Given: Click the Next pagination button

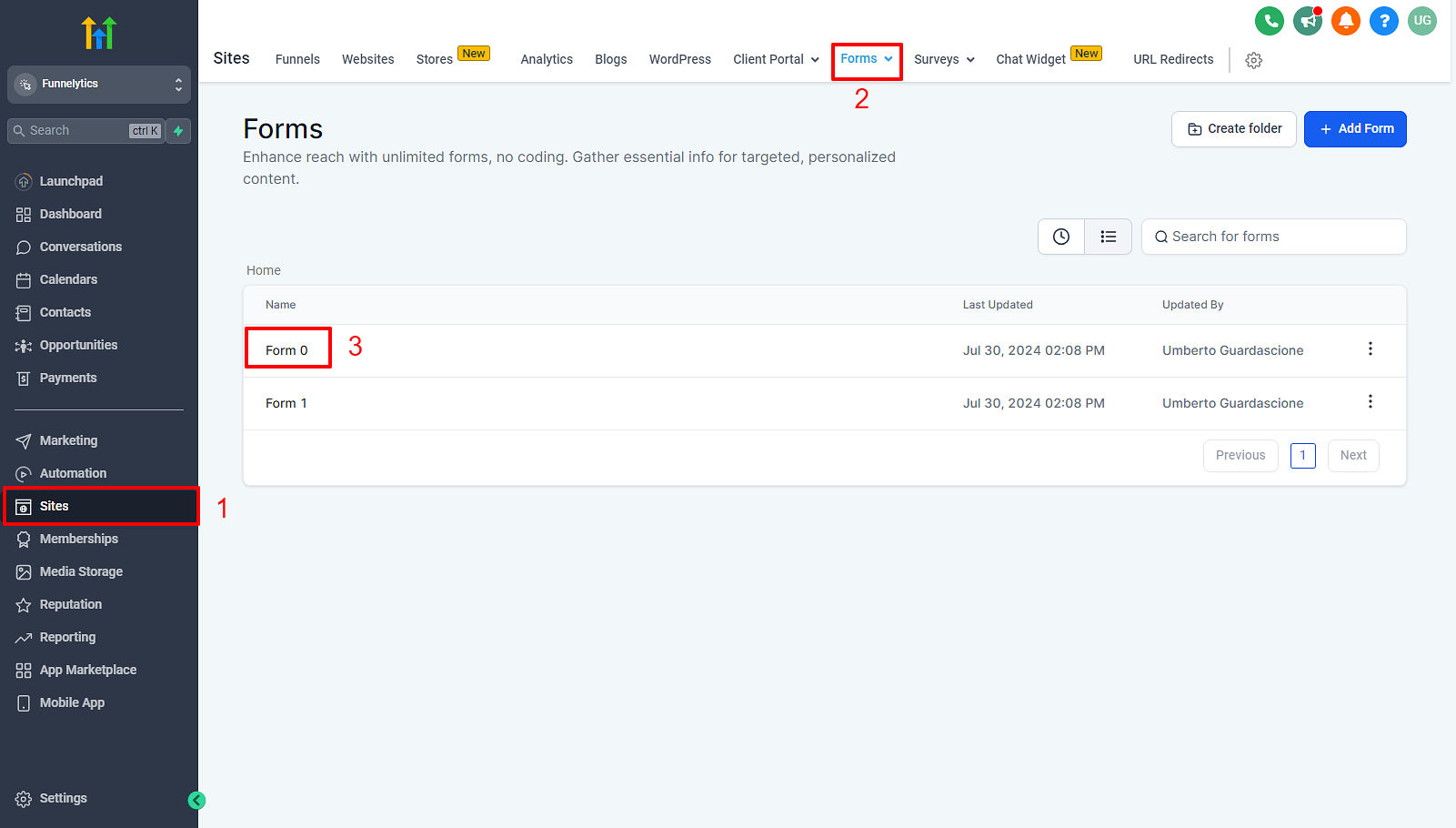Looking at the screenshot, I should point(1353,456).
